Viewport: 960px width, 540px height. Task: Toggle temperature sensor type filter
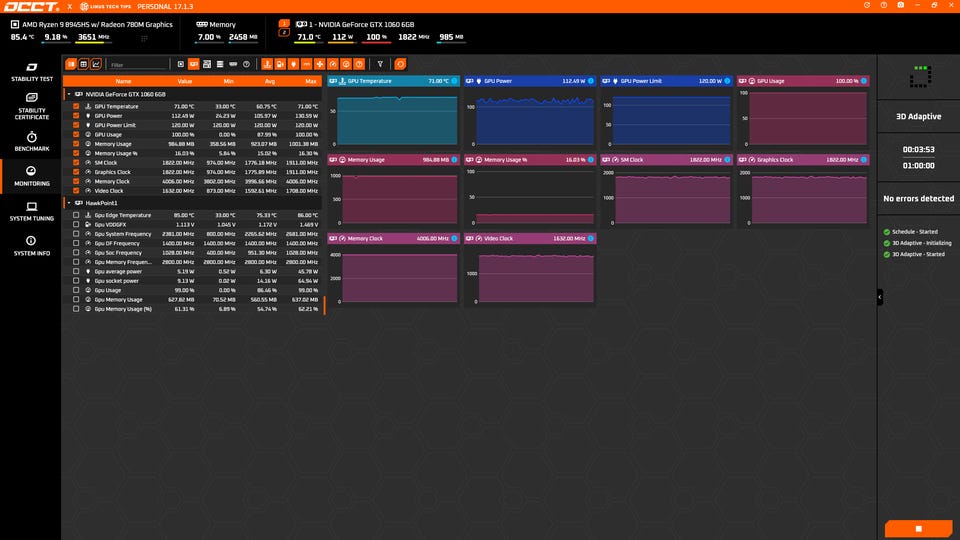[267, 64]
